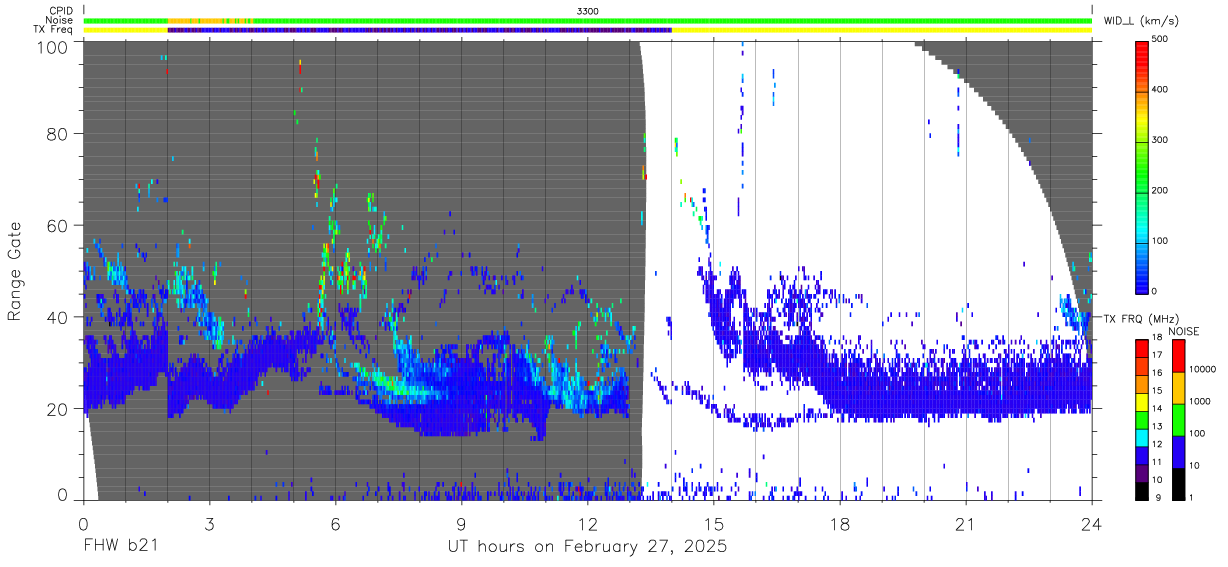This screenshot has height=567, width=1228.
Task: Click the blue 10-100 noise legend swatch
Action: [1178, 450]
